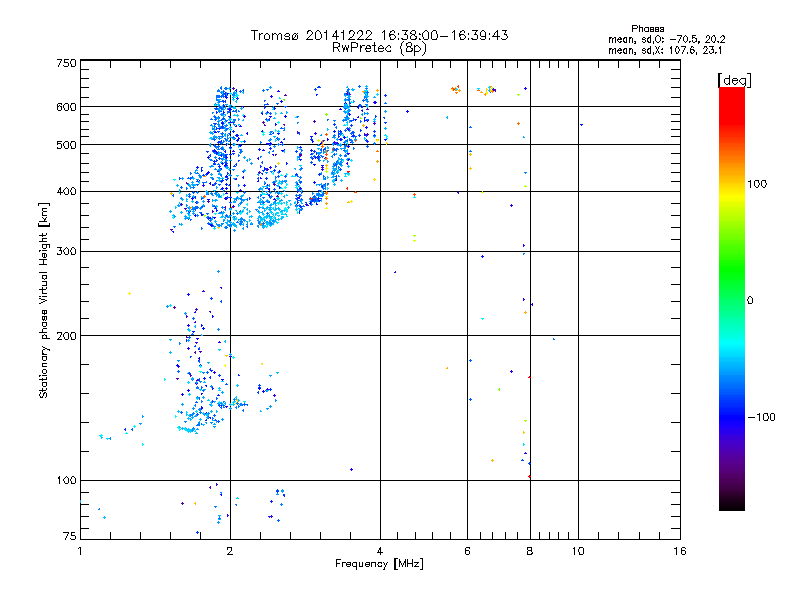
Task: Click x-axis tick label '1'
Action: point(80,551)
